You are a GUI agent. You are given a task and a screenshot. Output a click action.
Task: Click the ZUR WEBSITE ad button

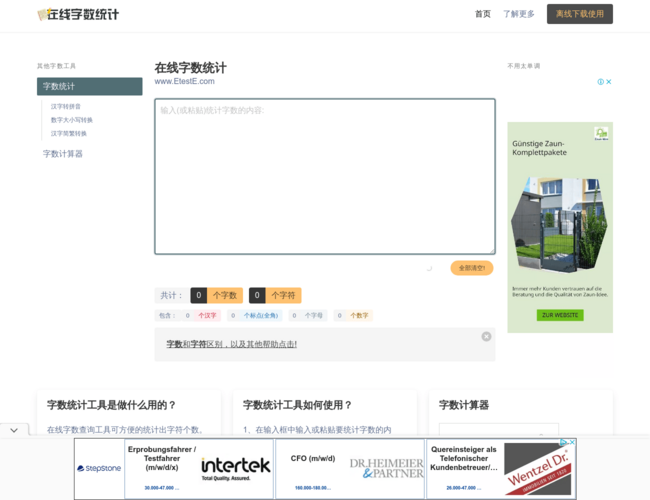[559, 315]
